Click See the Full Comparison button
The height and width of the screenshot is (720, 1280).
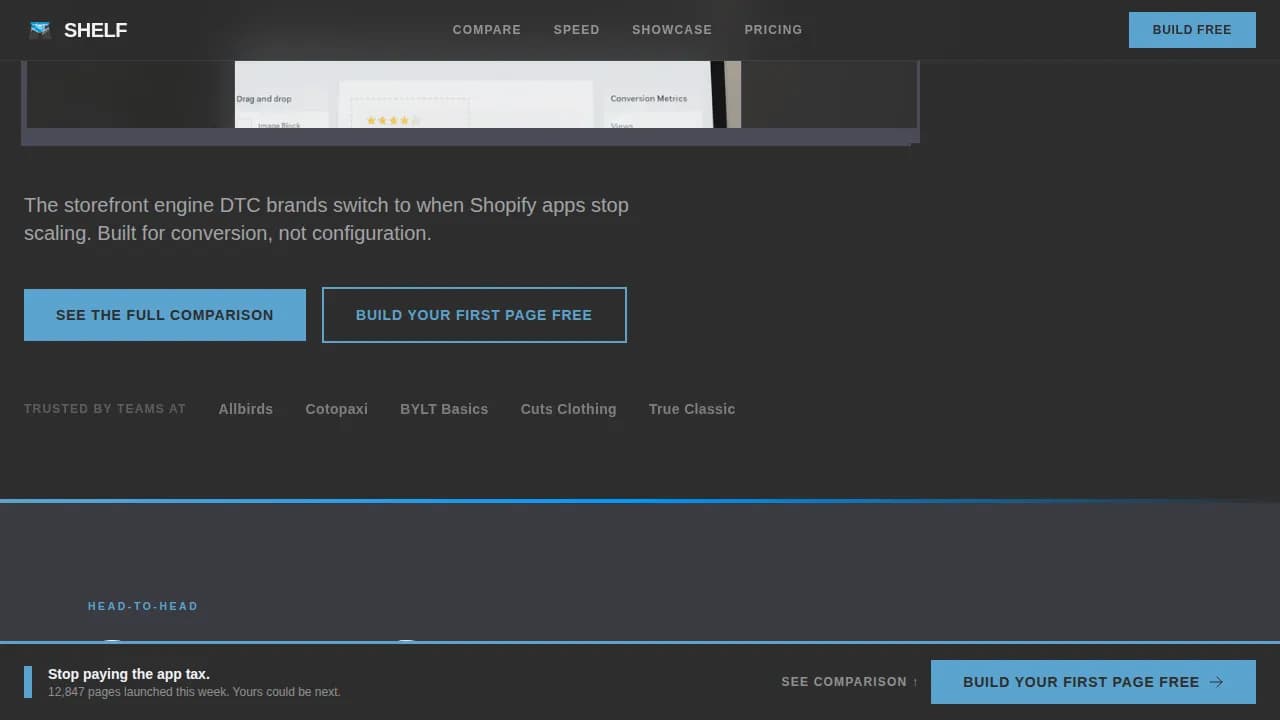[165, 315]
